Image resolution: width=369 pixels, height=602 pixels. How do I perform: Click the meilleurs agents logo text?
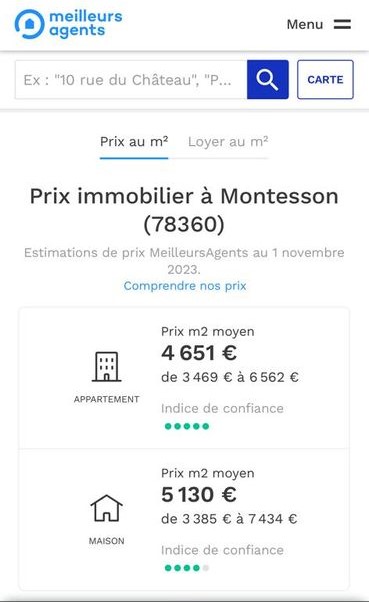pos(86,23)
